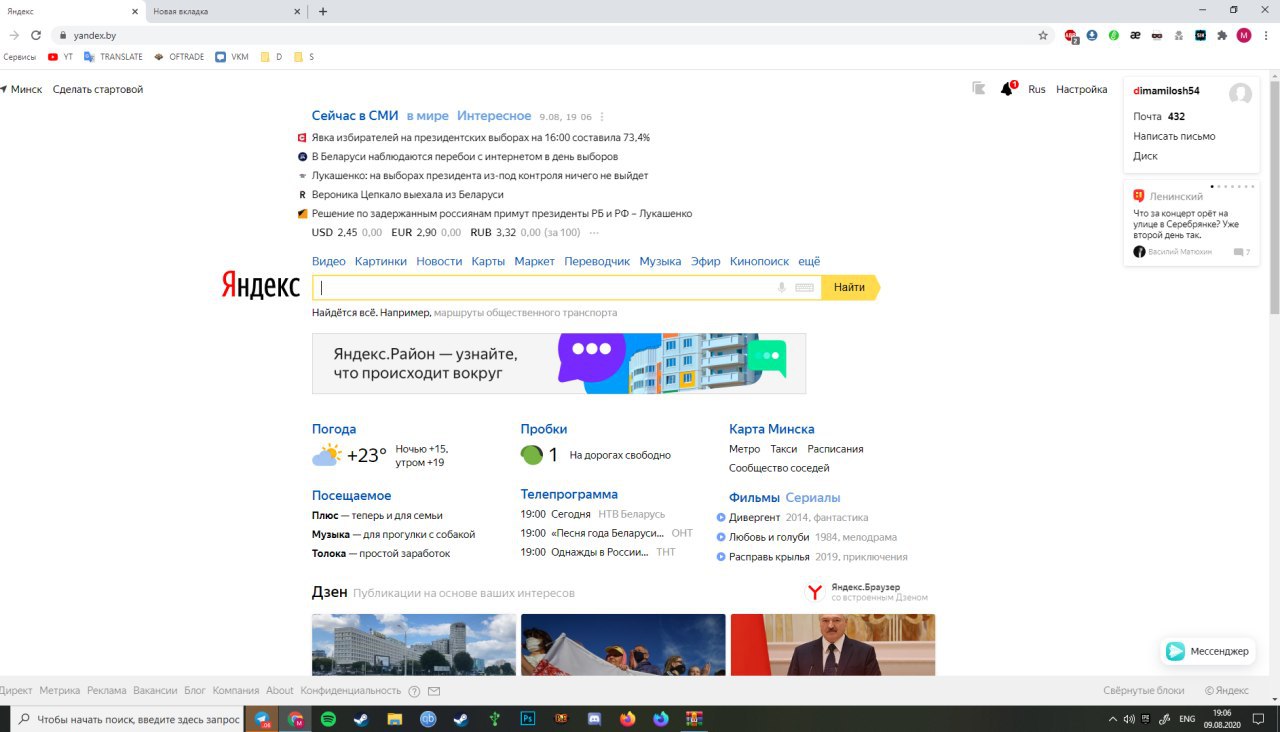The image size is (1280, 732).
Task: Open the Chrome three-dot menu
Action: (1266, 35)
